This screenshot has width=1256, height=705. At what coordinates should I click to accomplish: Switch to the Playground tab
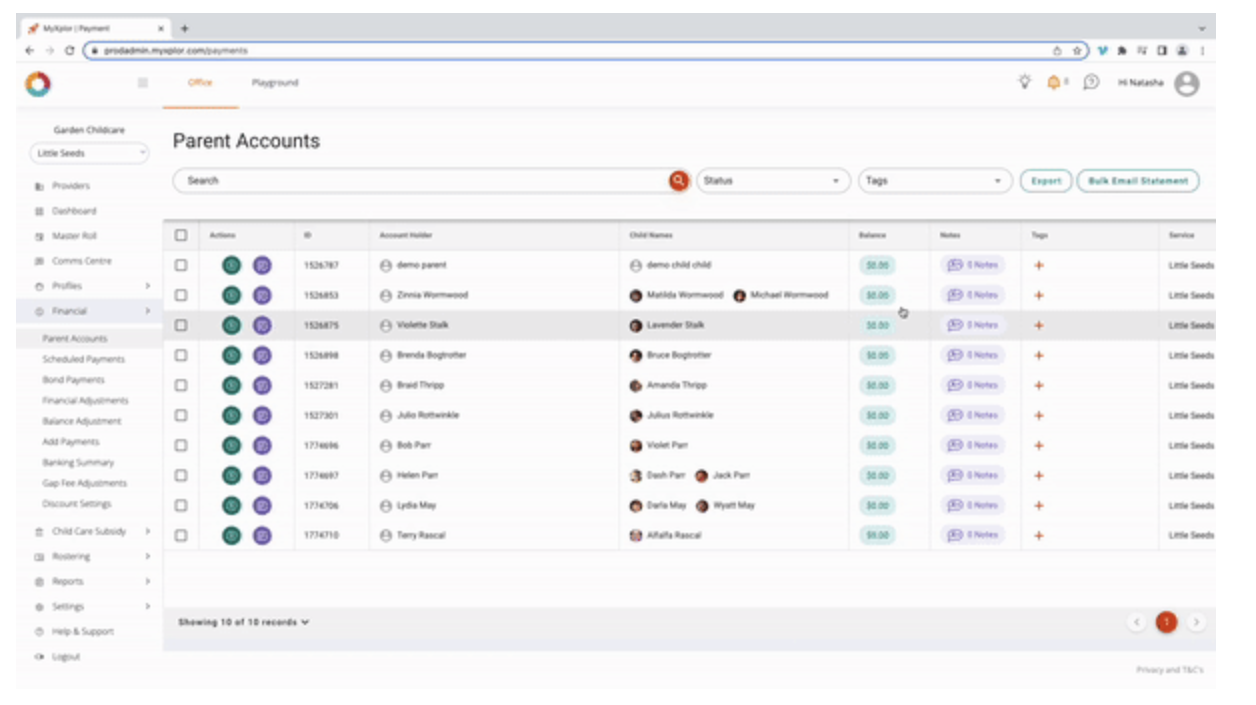pos(275,83)
